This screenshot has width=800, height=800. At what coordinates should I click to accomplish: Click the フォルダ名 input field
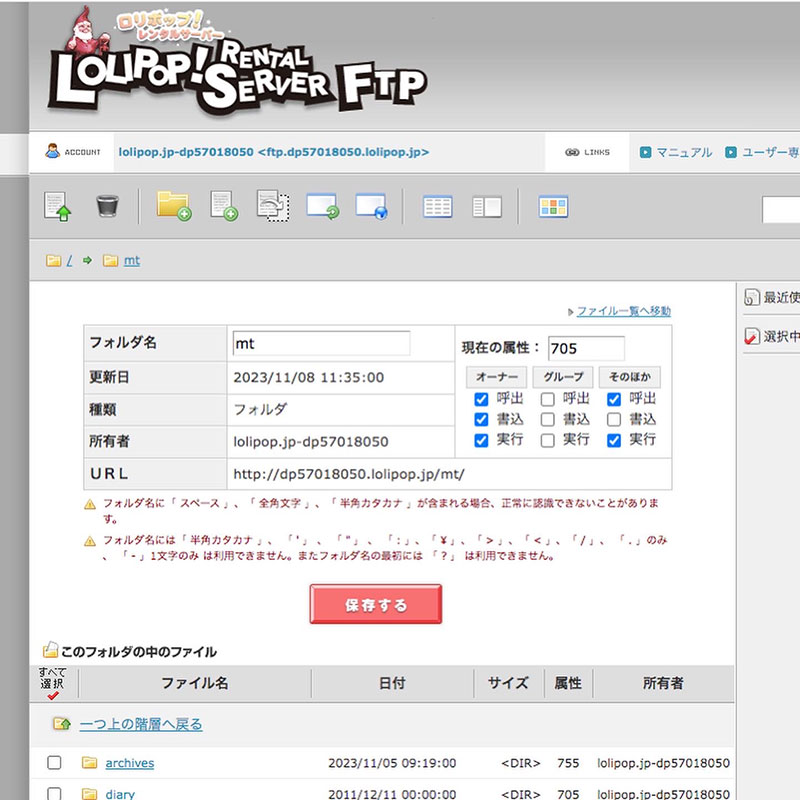click(x=320, y=343)
